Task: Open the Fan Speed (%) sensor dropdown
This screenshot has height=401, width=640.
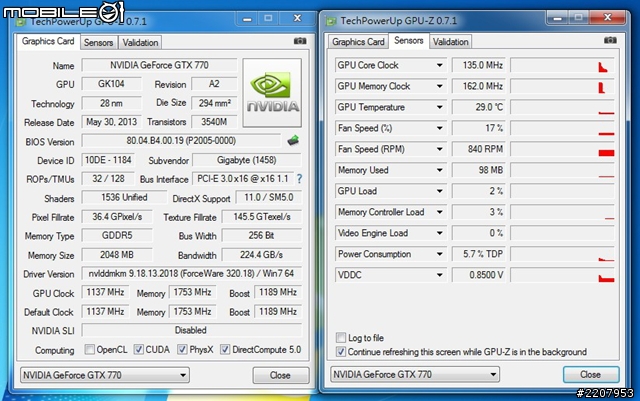Action: 440,128
